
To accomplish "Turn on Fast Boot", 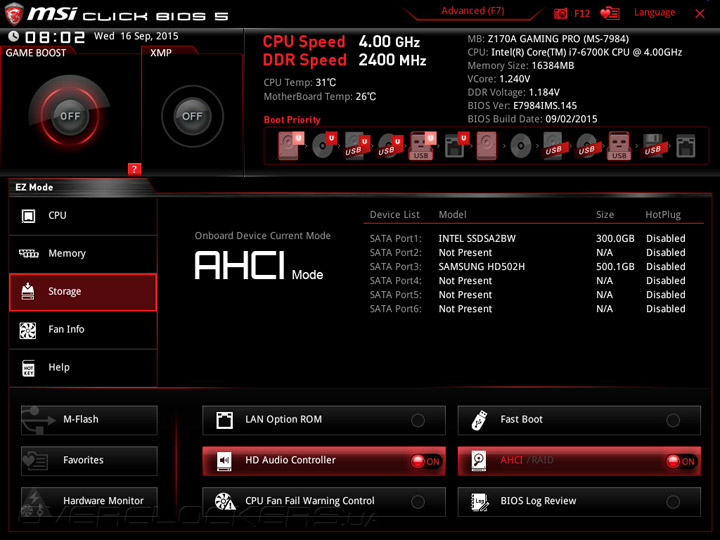I will pyautogui.click(x=673, y=420).
